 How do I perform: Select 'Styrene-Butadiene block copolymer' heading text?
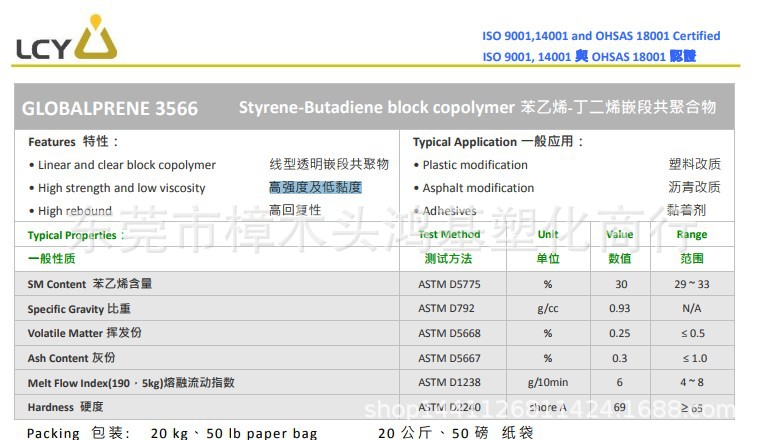coord(377,107)
